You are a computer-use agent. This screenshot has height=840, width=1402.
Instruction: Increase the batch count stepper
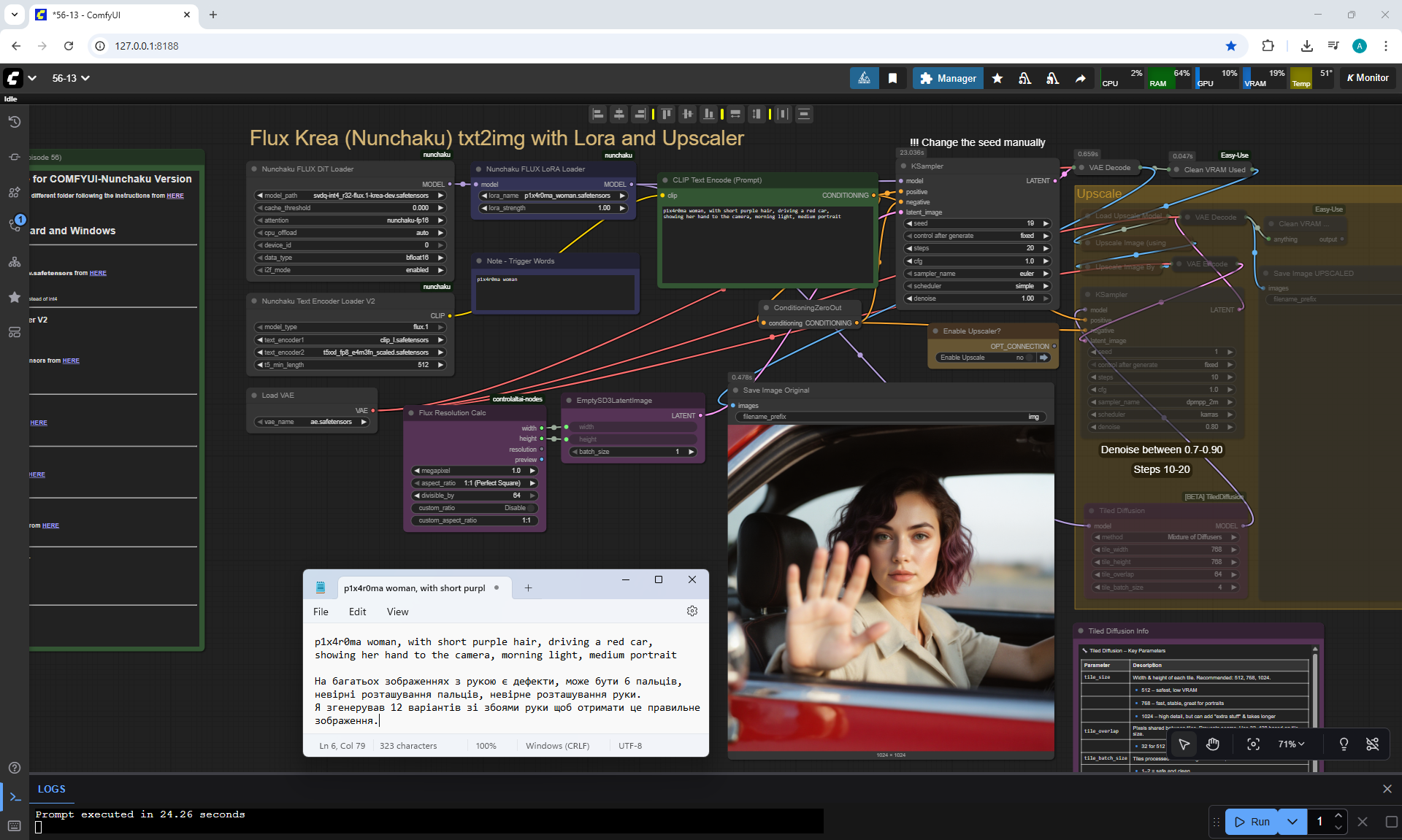(1338, 816)
